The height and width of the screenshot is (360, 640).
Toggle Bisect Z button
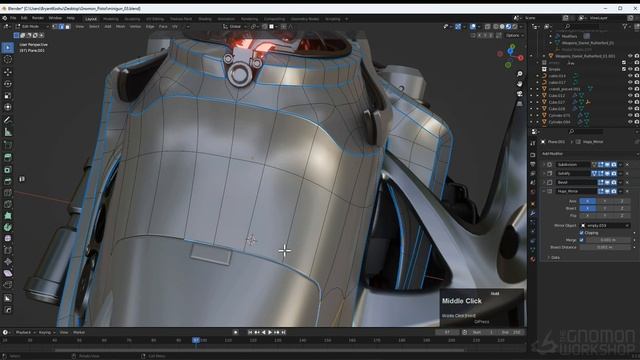click(622, 208)
